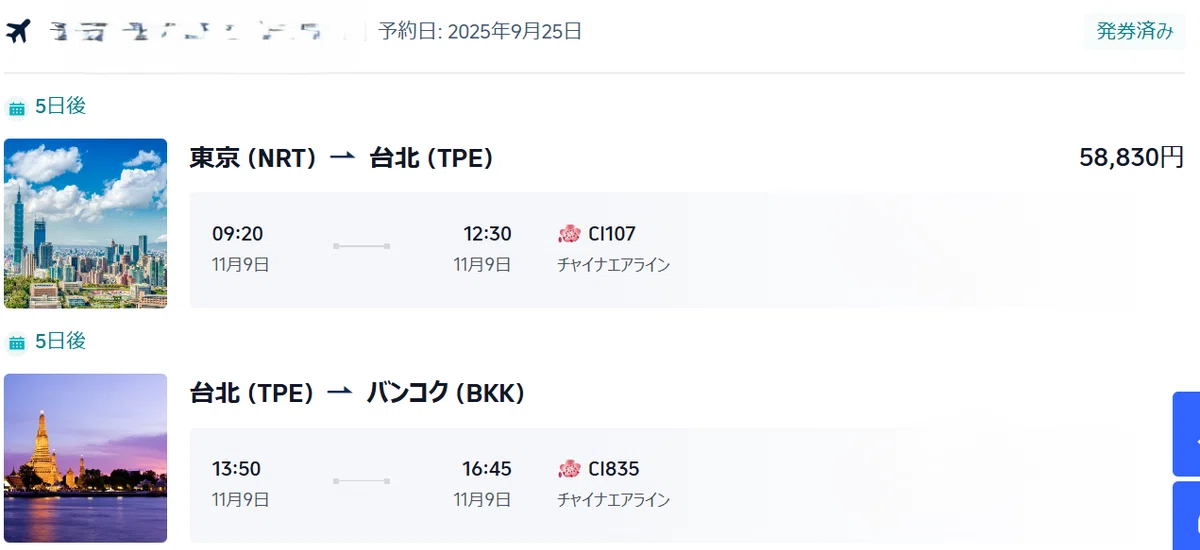Click the calendar icon above the Bangkok flight

(x=17, y=343)
